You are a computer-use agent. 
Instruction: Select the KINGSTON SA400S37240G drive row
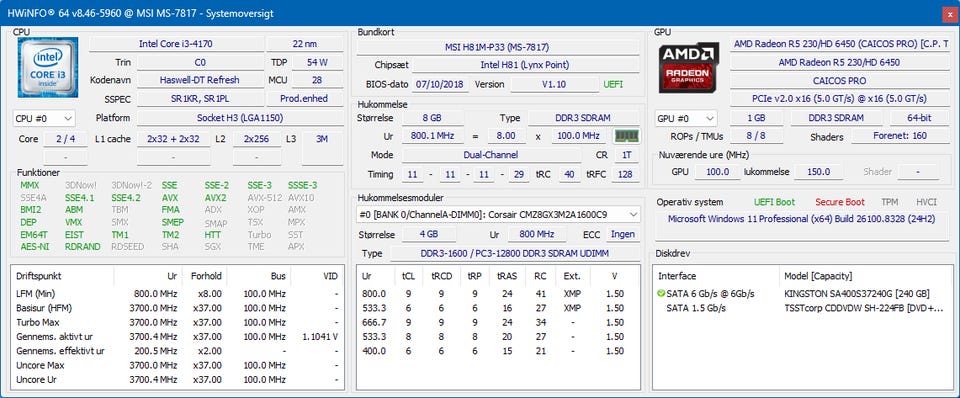tap(803, 293)
